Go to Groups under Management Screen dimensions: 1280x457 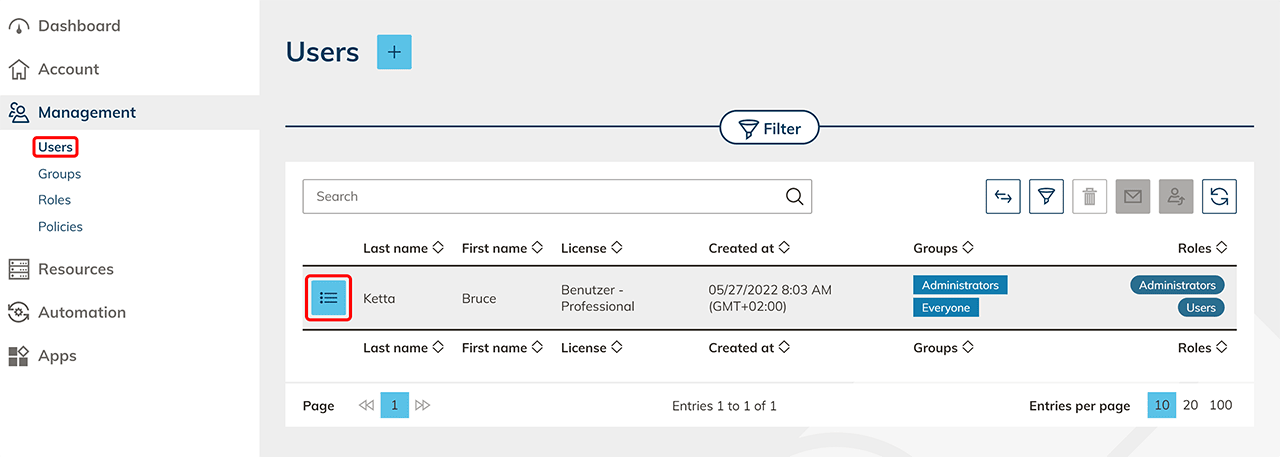tap(59, 174)
